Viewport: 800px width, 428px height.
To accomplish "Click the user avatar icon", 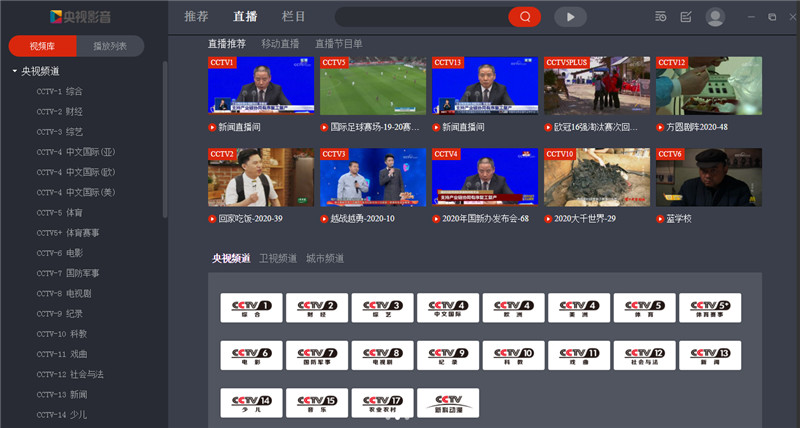I will coord(715,17).
